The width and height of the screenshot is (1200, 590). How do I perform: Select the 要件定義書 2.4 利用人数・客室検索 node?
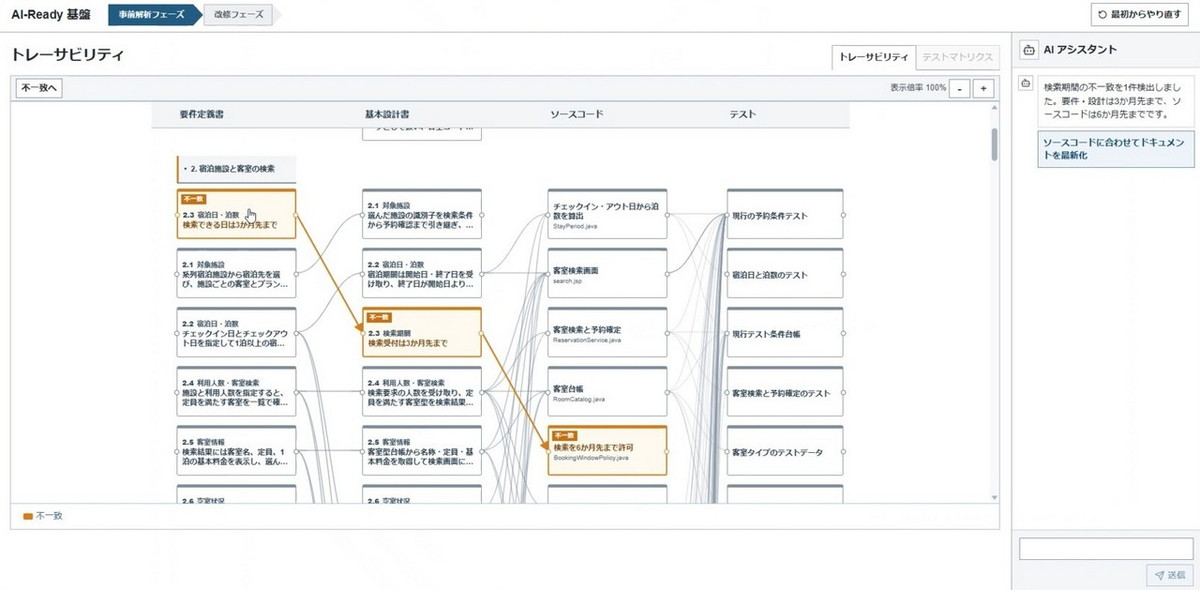tap(237, 392)
